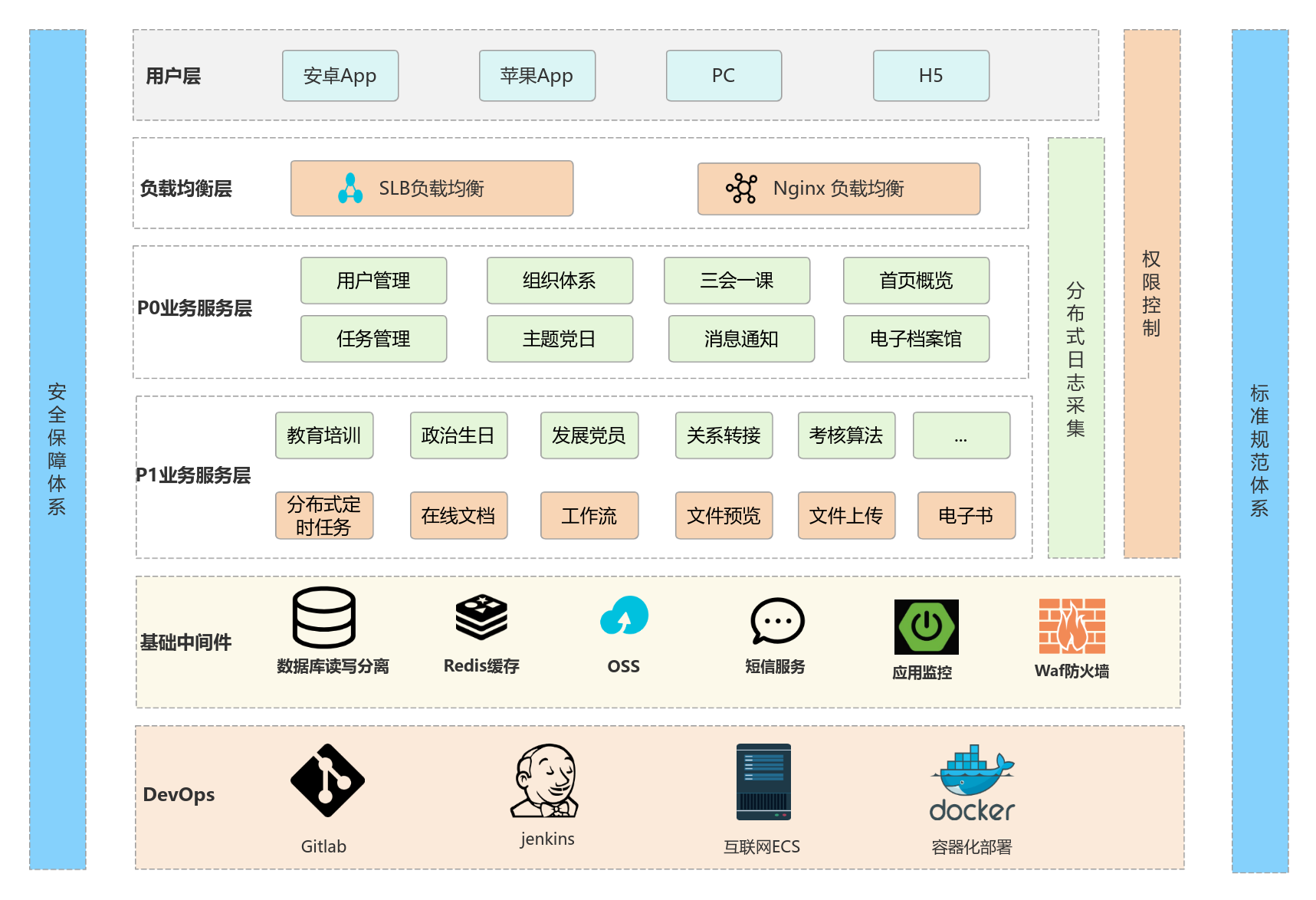Viewport: 1316px width, 900px height.
Task: Select the Jenkins butler mascot icon
Action: point(545,780)
